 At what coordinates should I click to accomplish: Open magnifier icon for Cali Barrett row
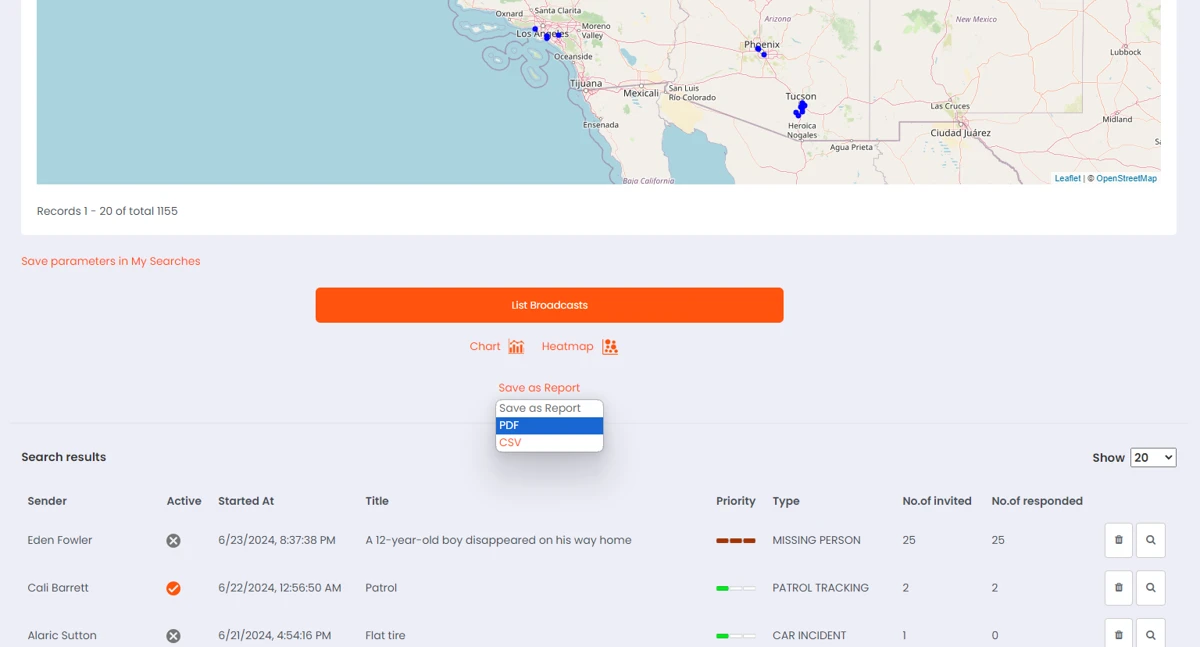click(1150, 588)
